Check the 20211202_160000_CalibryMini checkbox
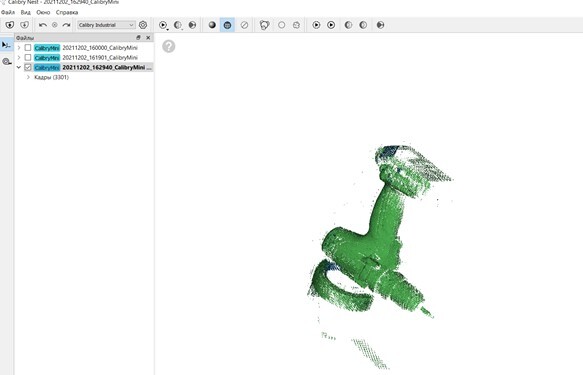The height and width of the screenshot is (375, 583). (28, 48)
